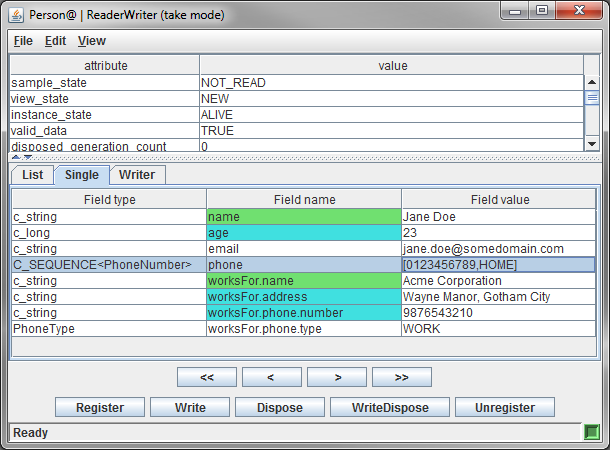This screenshot has width=610, height=450.
Task: Click the value column header
Action: coord(392,65)
